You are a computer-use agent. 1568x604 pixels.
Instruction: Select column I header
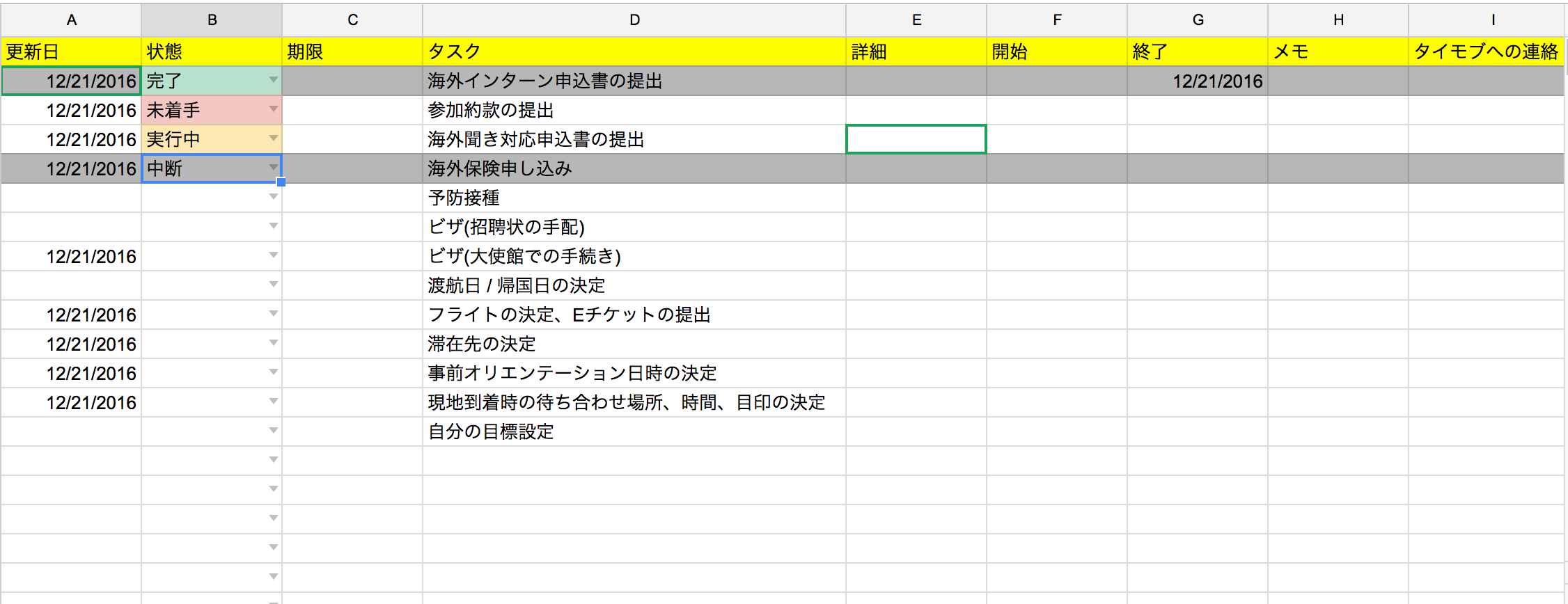[x=1487, y=20]
